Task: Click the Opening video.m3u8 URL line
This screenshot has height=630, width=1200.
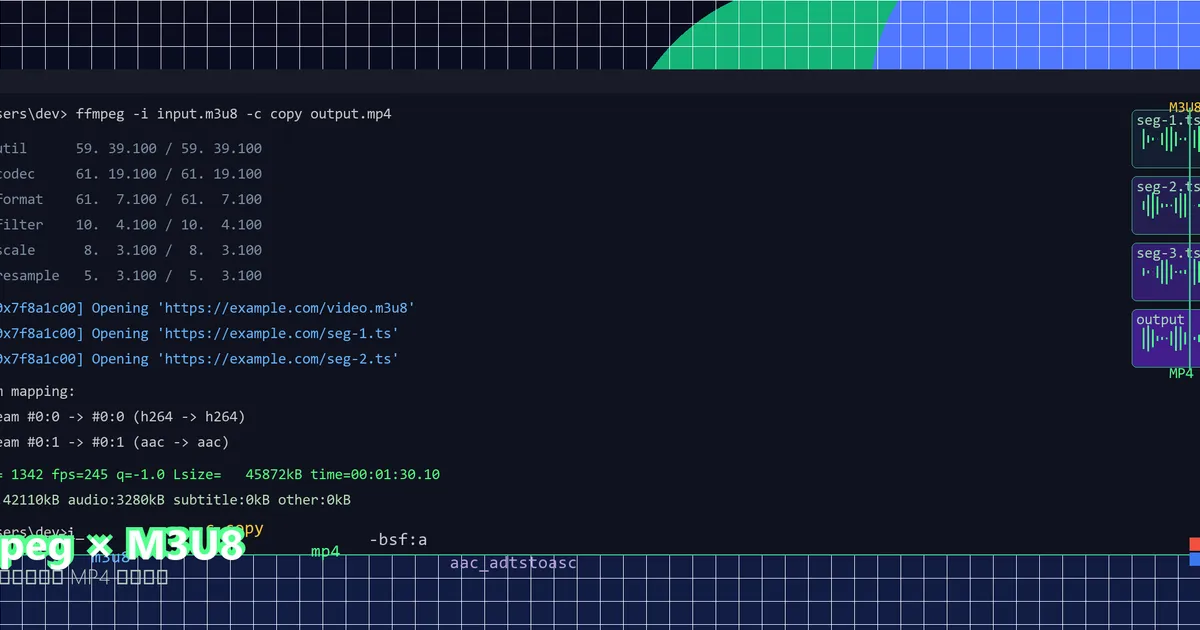Action: coord(207,308)
